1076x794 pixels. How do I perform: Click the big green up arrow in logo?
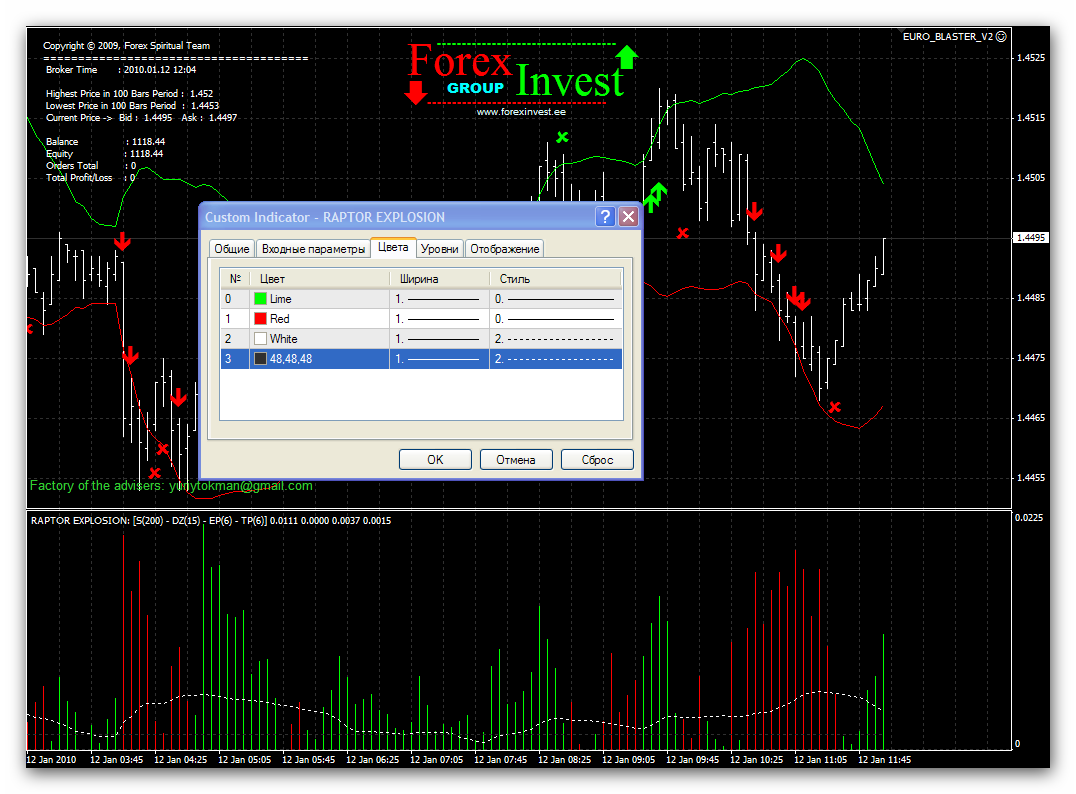coord(627,56)
